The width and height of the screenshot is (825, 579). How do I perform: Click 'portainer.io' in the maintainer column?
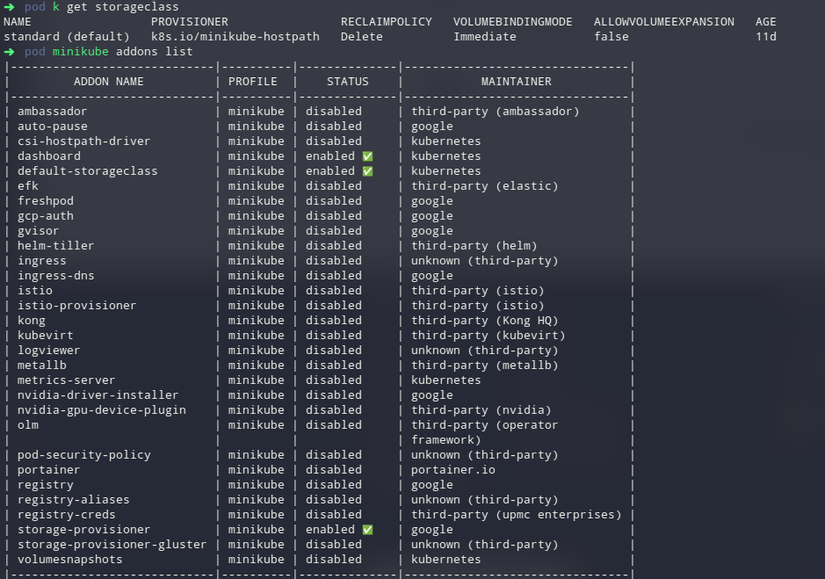click(453, 470)
